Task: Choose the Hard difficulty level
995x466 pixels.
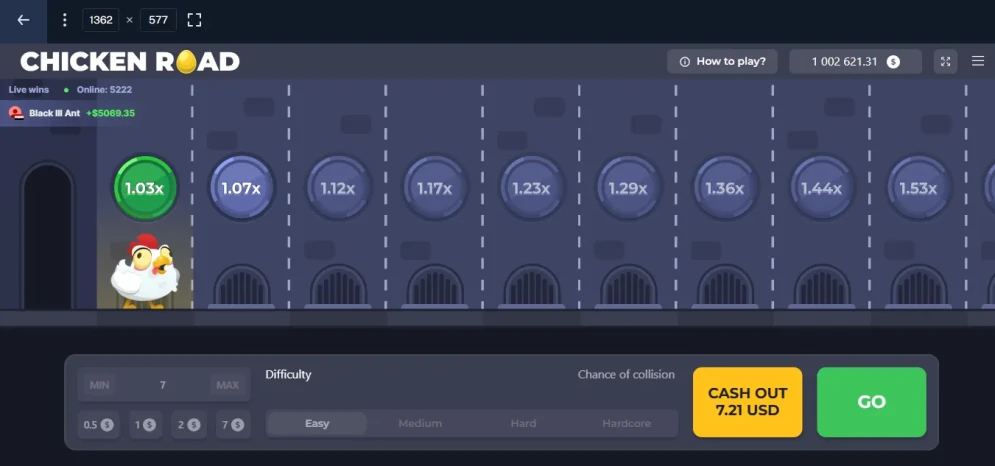Action: pos(524,423)
